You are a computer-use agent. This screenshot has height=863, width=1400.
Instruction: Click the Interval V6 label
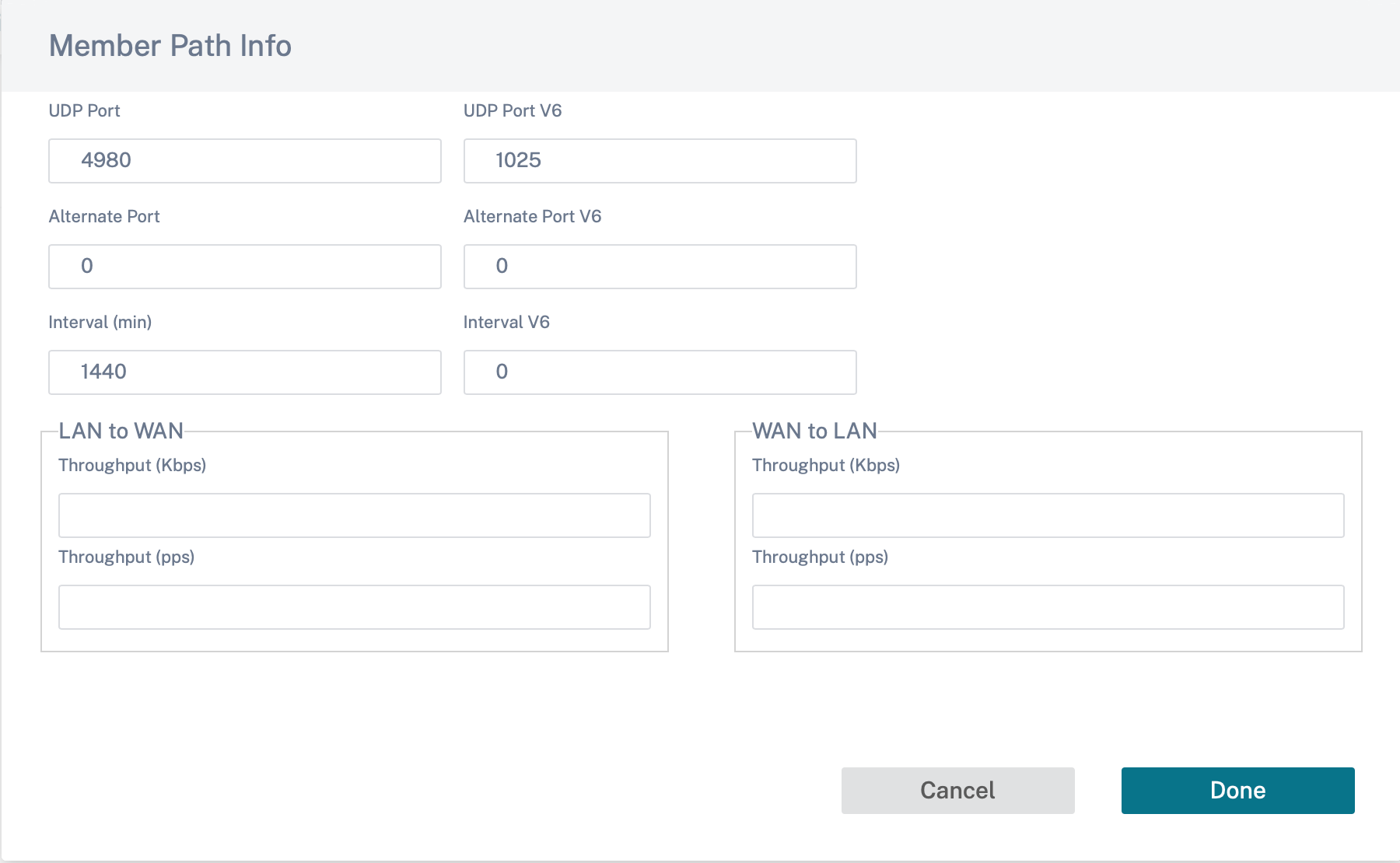click(506, 322)
